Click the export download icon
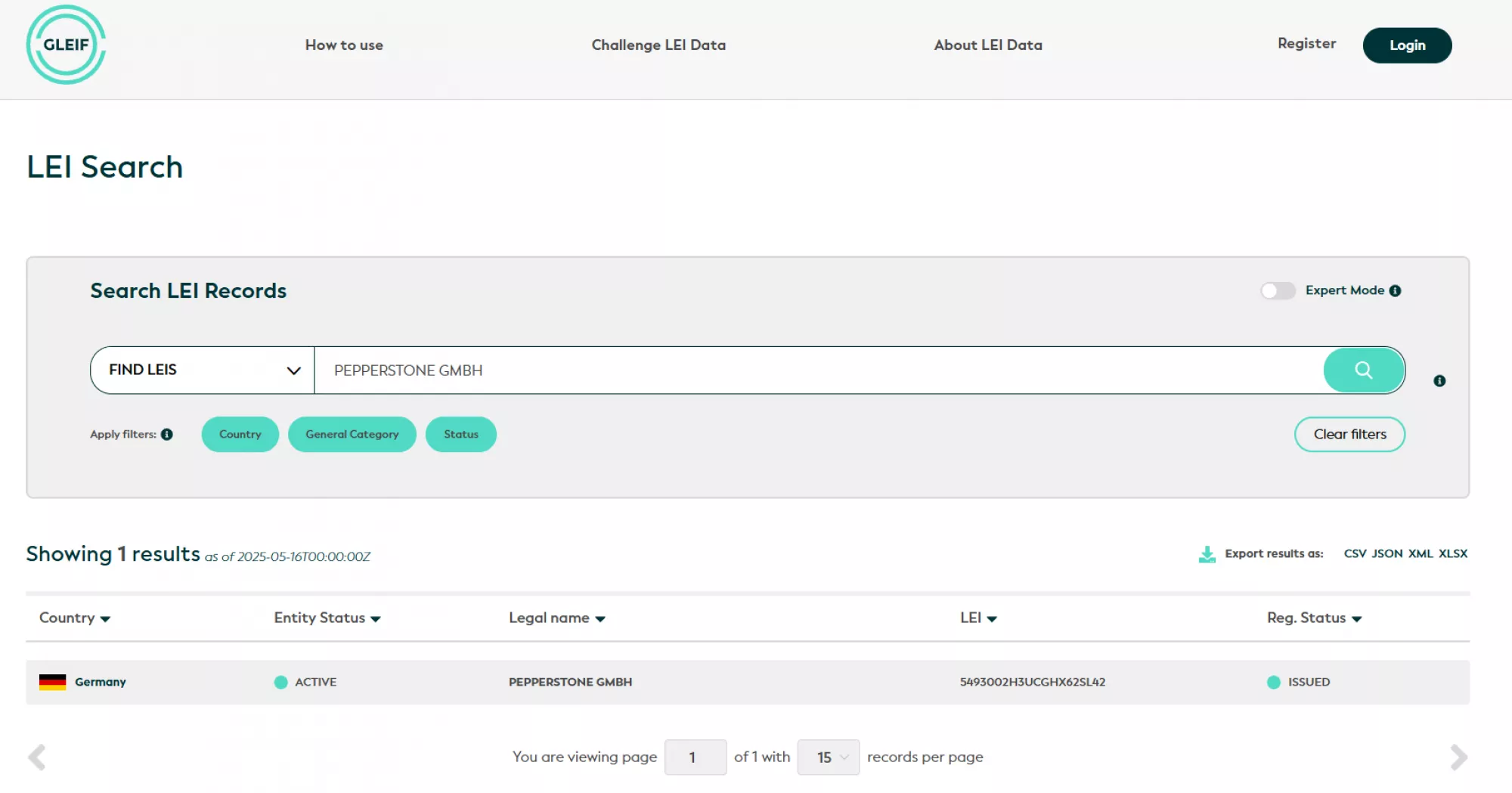 (x=1207, y=554)
